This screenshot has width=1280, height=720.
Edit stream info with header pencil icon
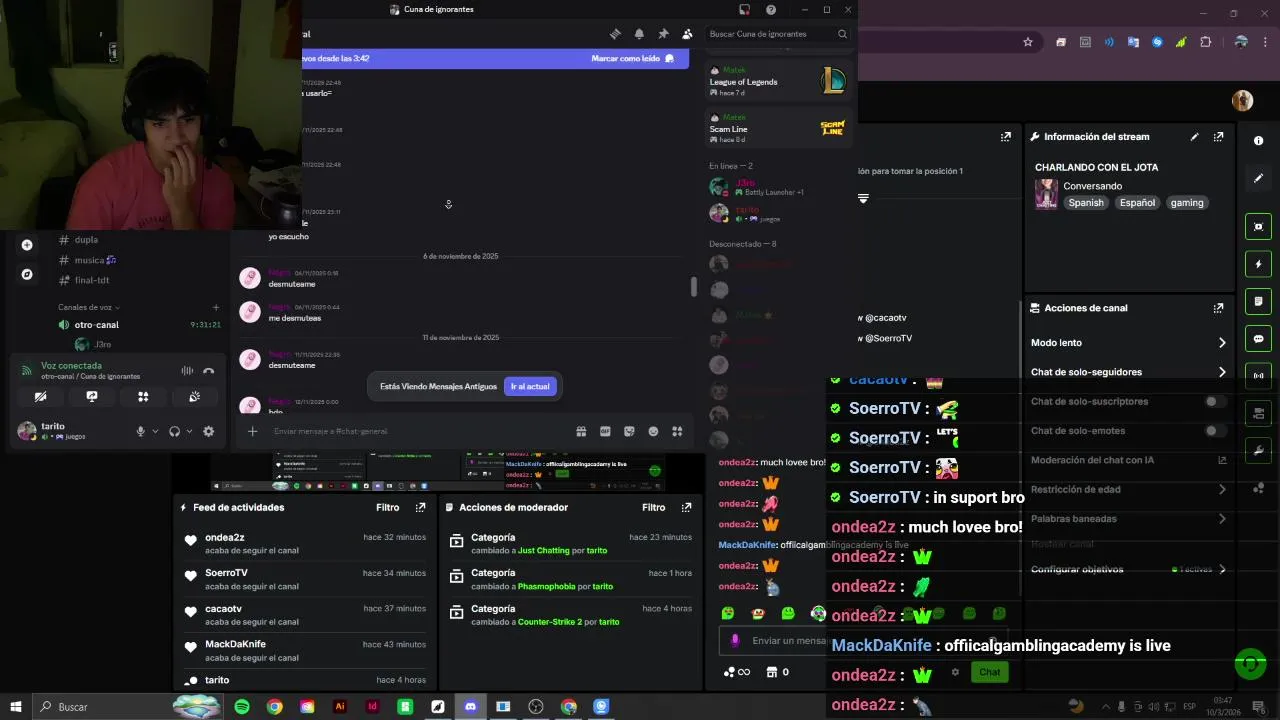tap(1194, 137)
